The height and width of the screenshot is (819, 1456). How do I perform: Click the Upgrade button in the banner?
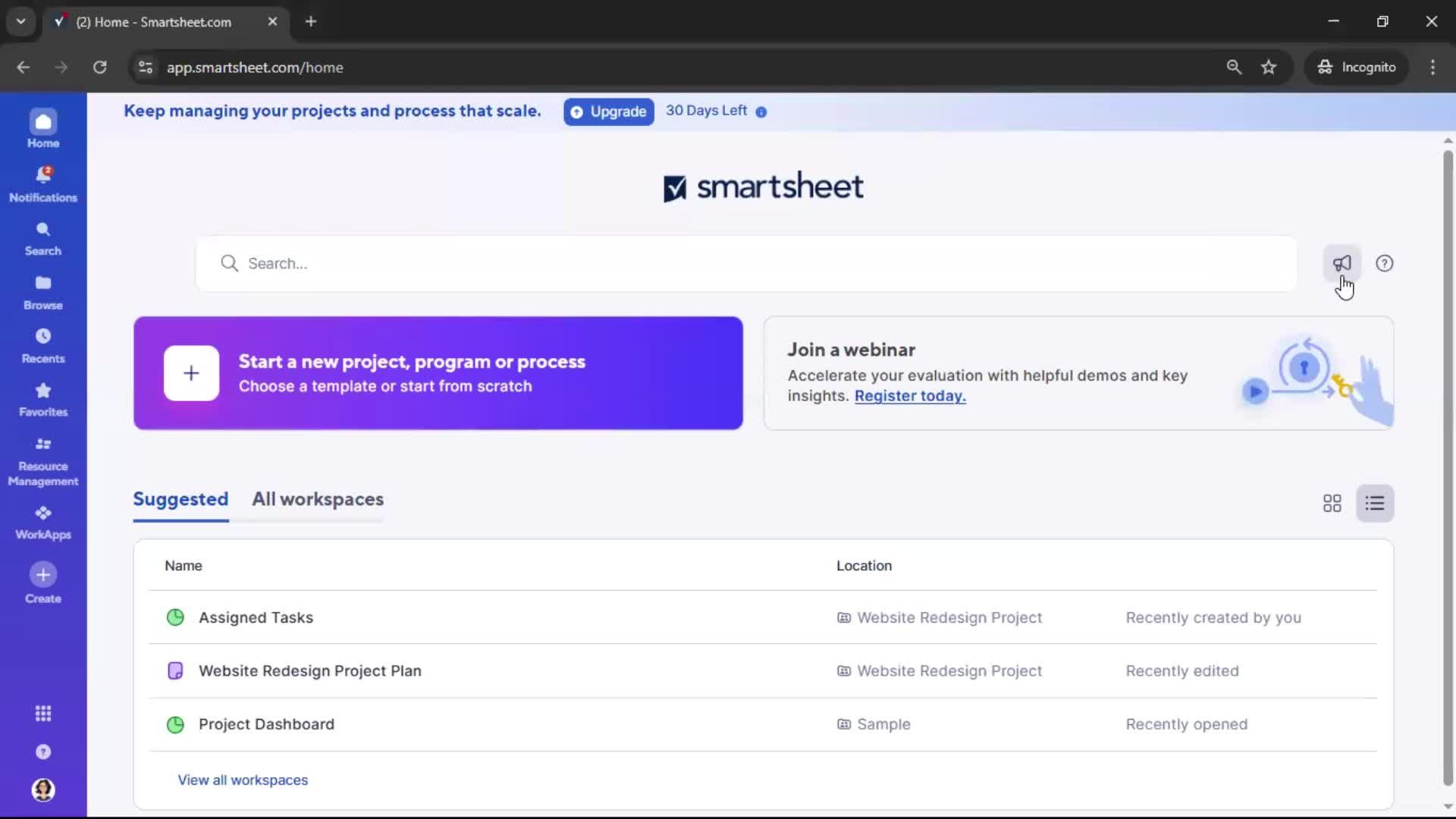click(608, 111)
